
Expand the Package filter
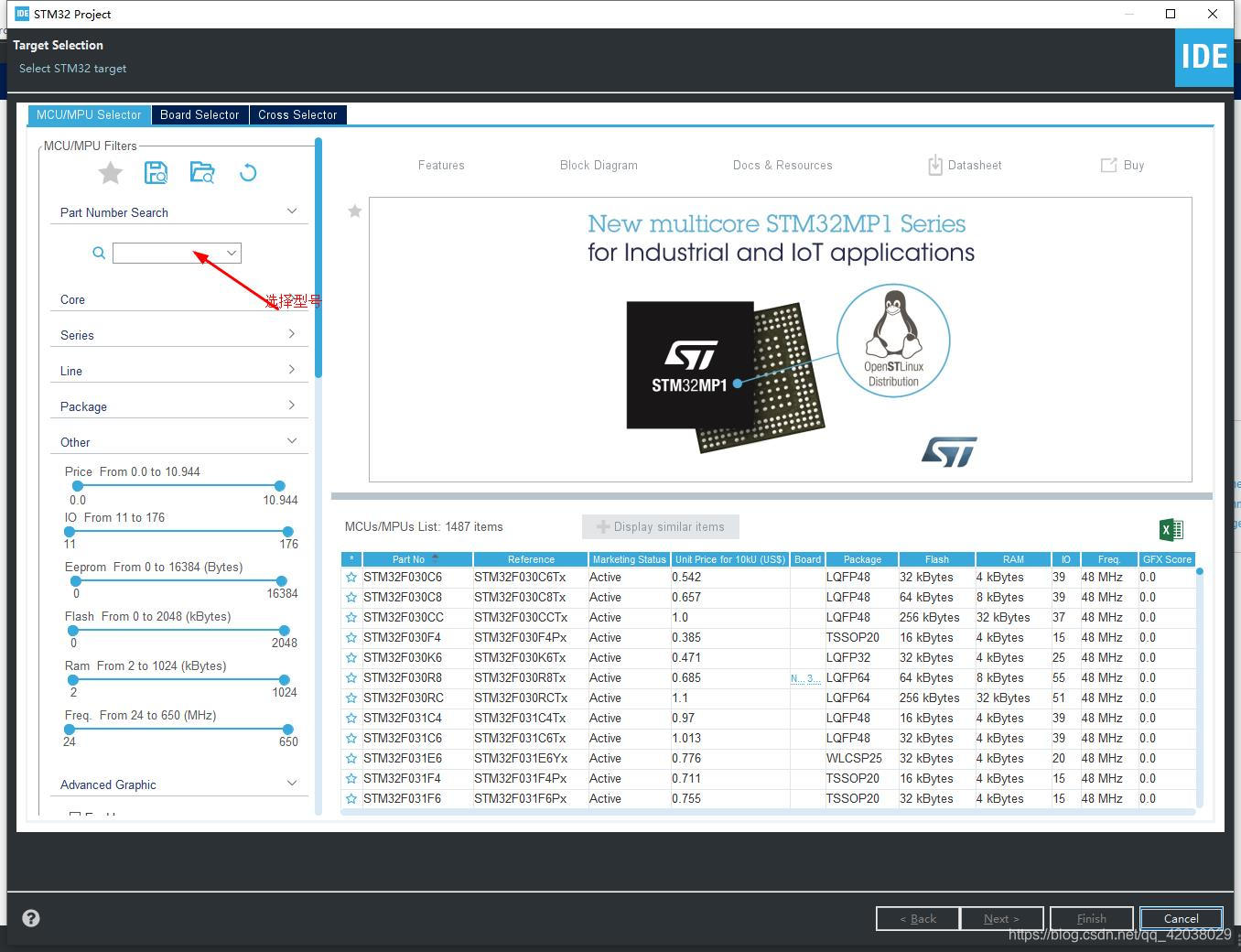pyautogui.click(x=292, y=406)
